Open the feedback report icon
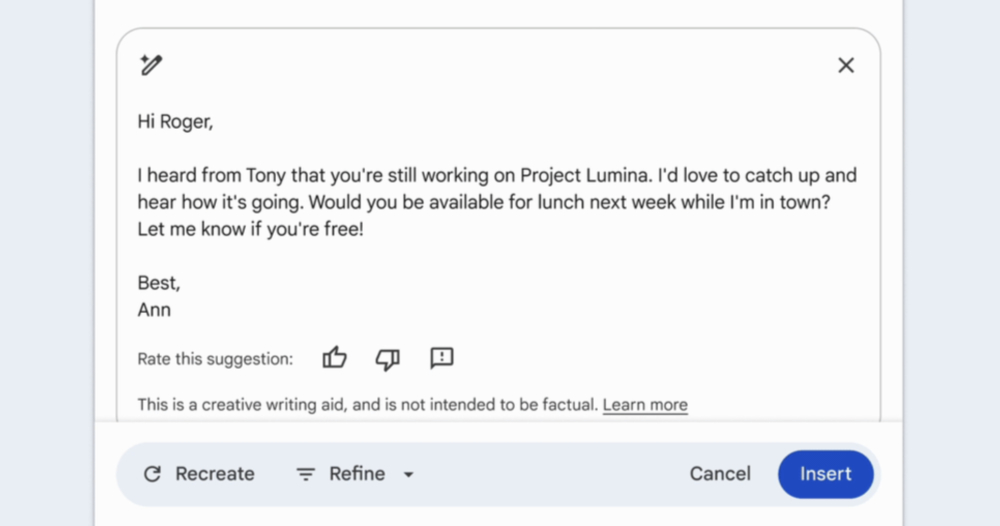This screenshot has height=526, width=1000. coord(441,358)
